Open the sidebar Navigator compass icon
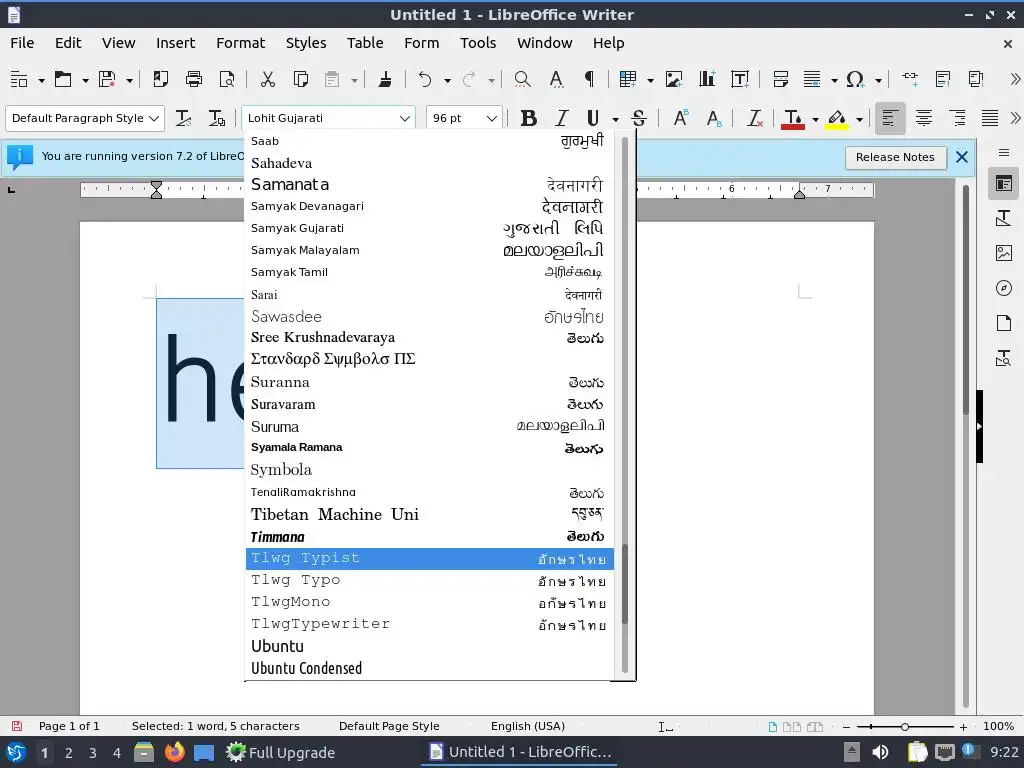This screenshot has width=1024, height=768. tap(1004, 288)
